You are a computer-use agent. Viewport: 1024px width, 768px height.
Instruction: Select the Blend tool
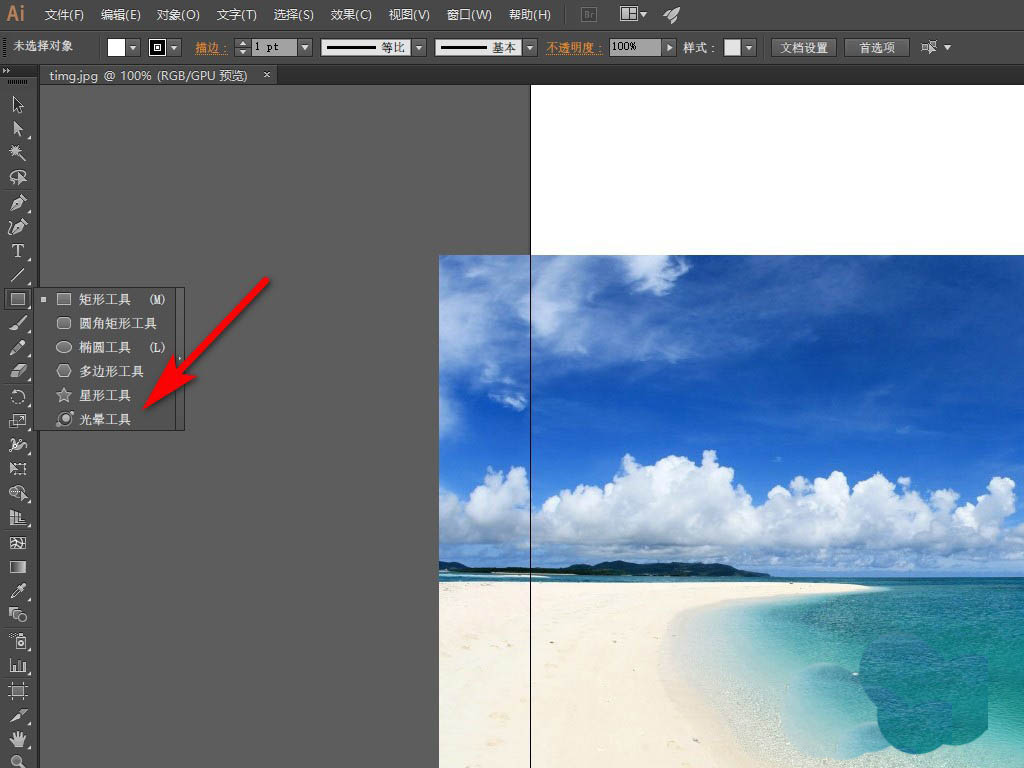click(x=18, y=615)
